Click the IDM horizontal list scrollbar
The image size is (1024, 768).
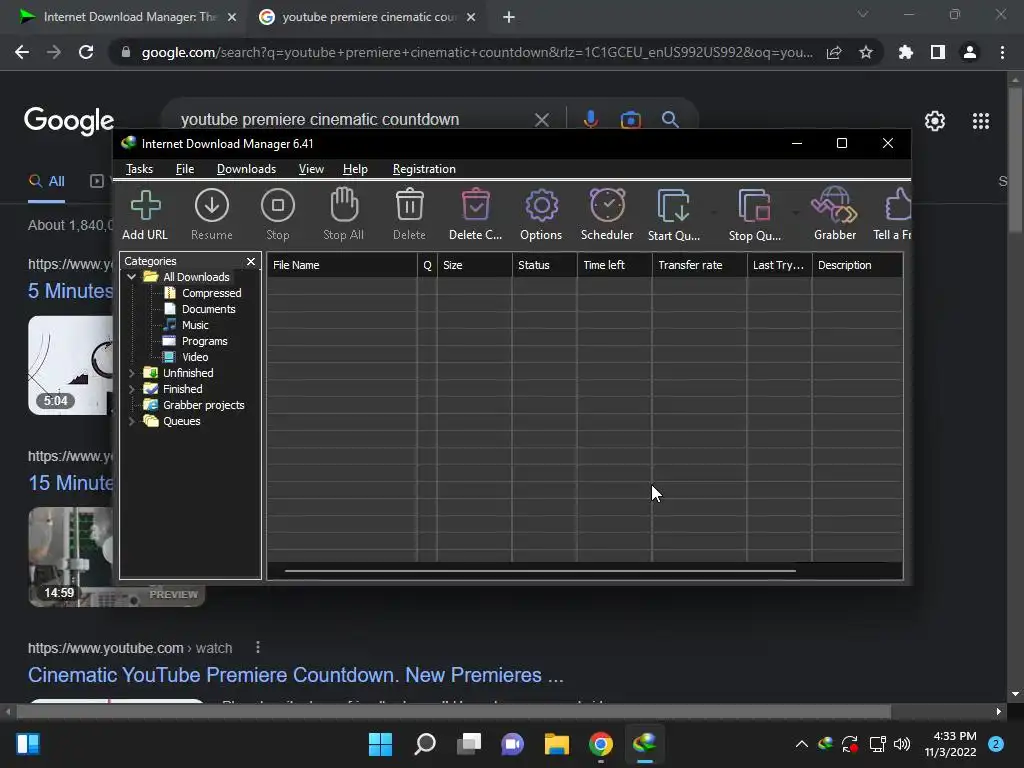(540, 571)
